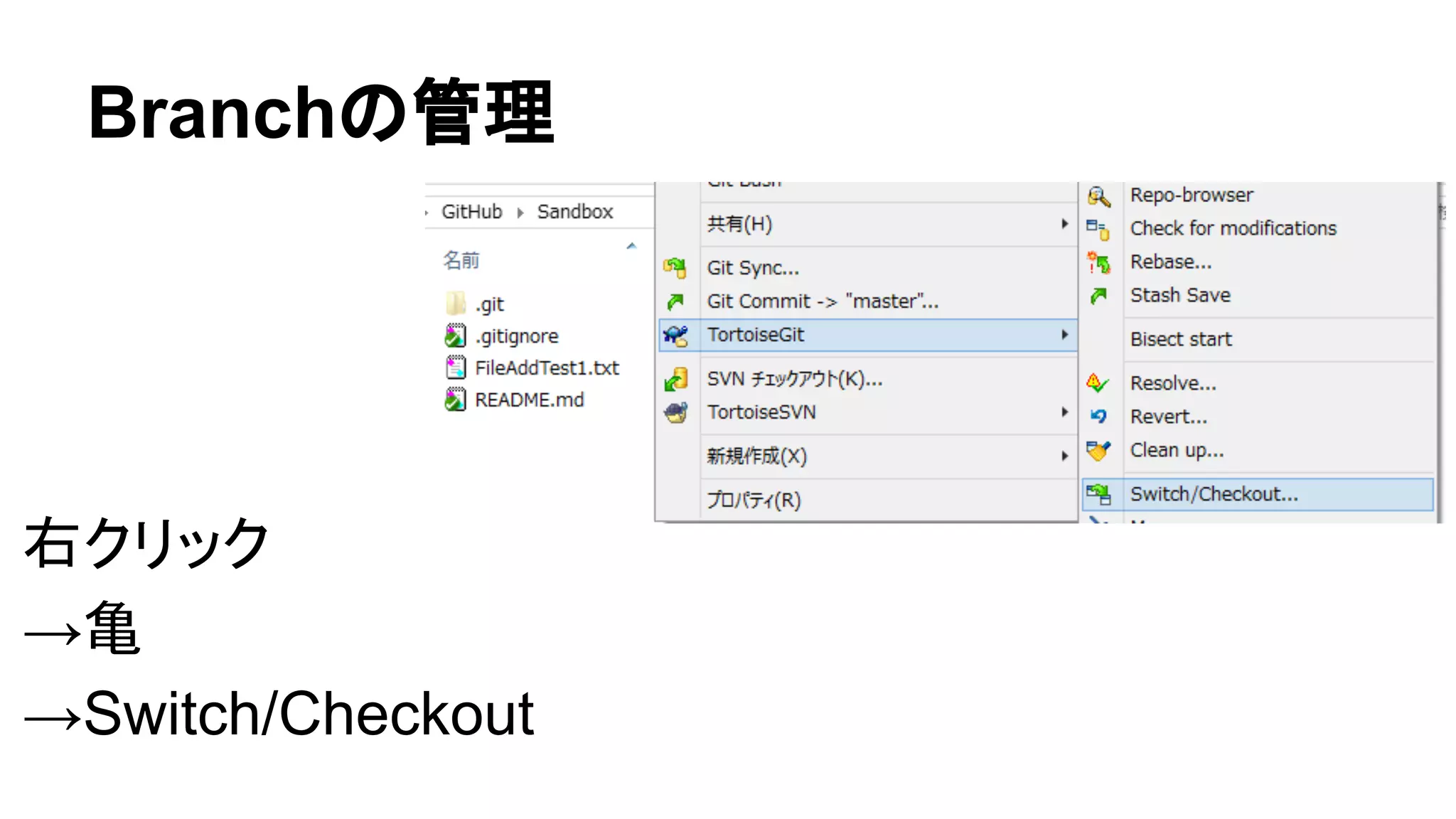This screenshot has height=819, width=1456.
Task: Select Clean up... in the submenu
Action: tap(1258, 451)
